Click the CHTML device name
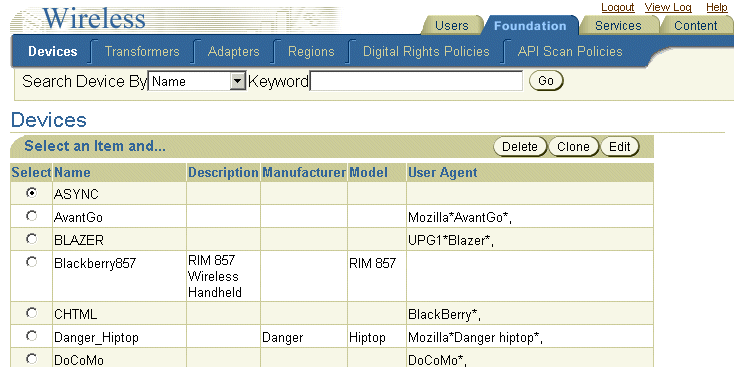Viewport: 734px width, 367px height. (75, 314)
